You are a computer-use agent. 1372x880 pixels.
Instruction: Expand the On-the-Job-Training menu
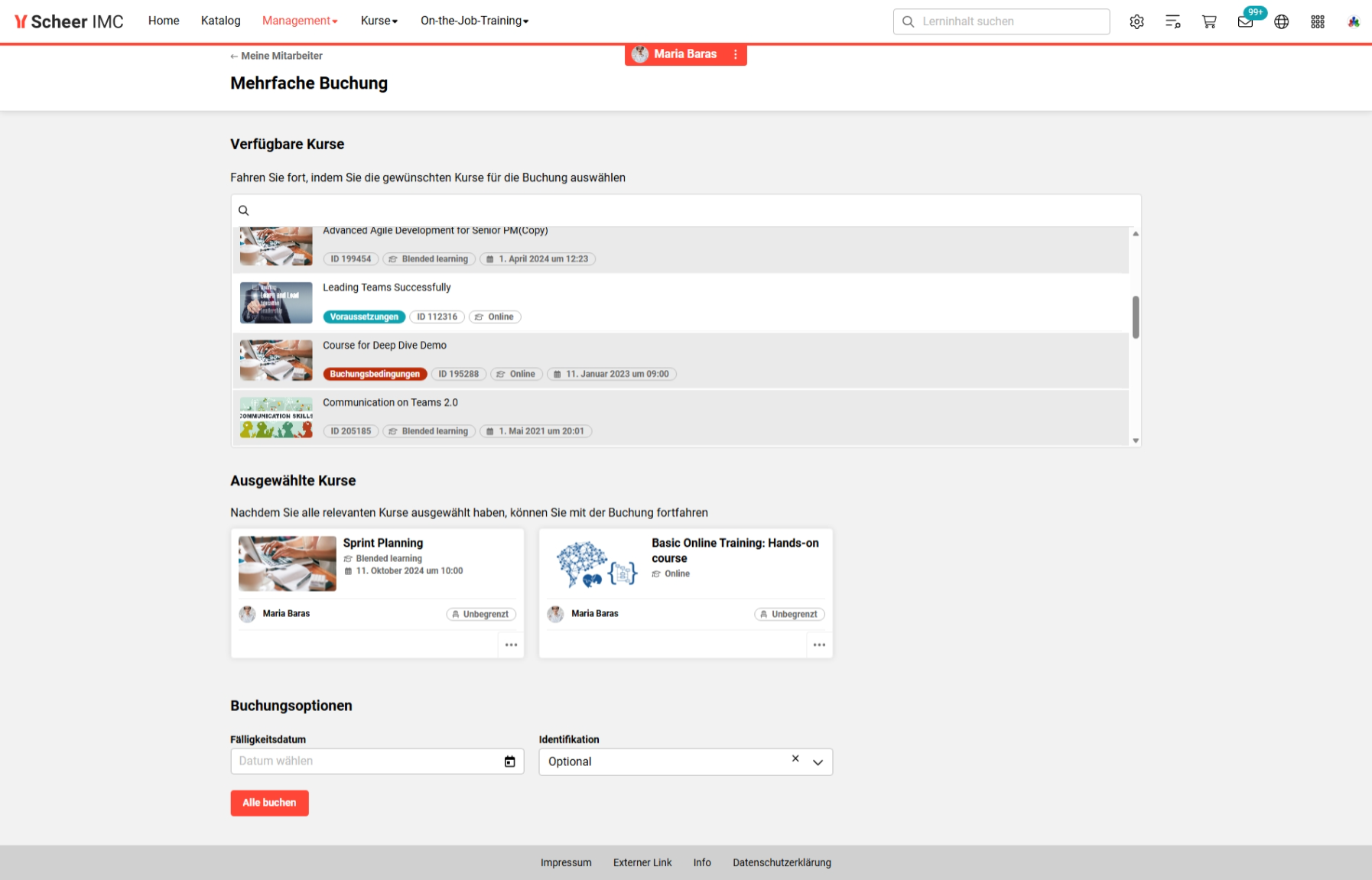point(475,21)
